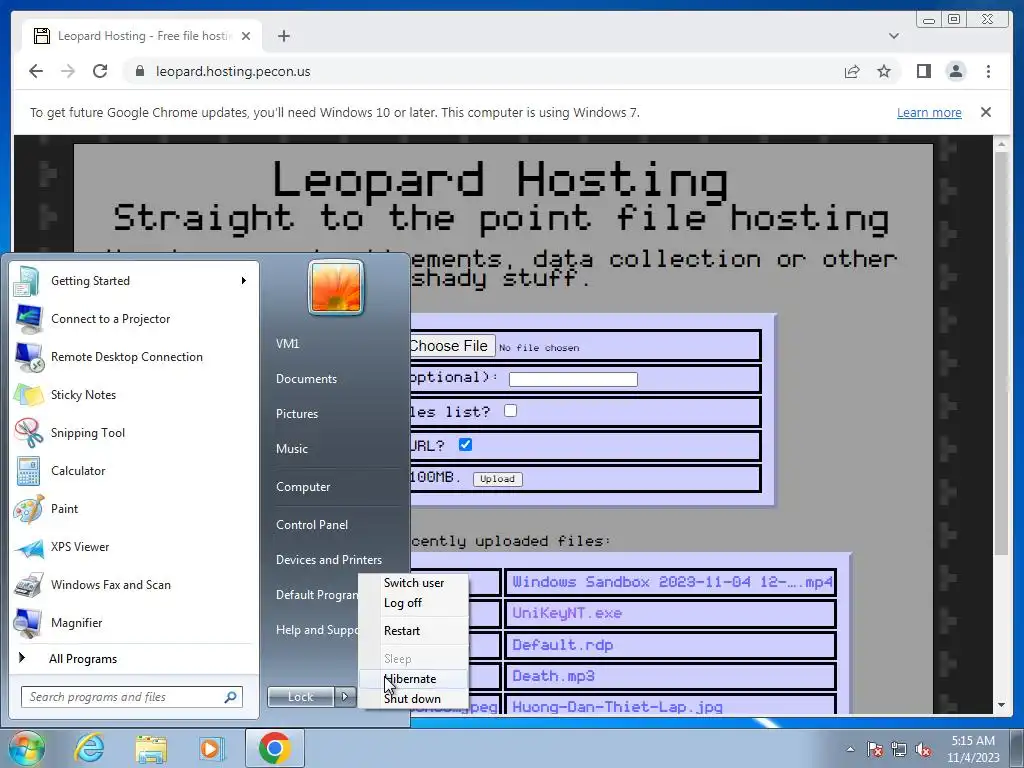Image resolution: width=1024 pixels, height=768 pixels.
Task: Open the Default.rdp file link
Action: 562,645
